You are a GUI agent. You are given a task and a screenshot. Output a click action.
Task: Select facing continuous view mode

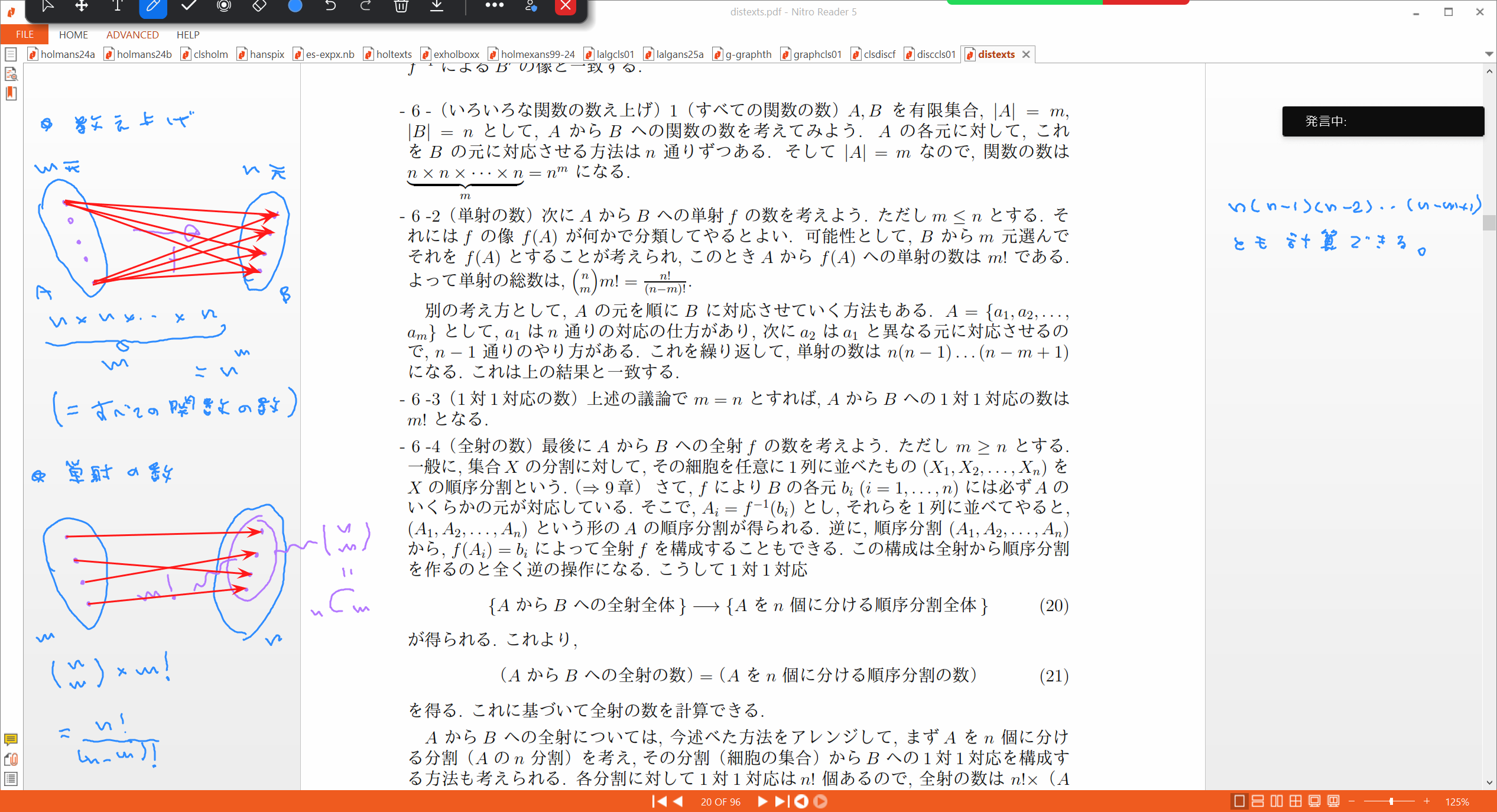click(1295, 801)
